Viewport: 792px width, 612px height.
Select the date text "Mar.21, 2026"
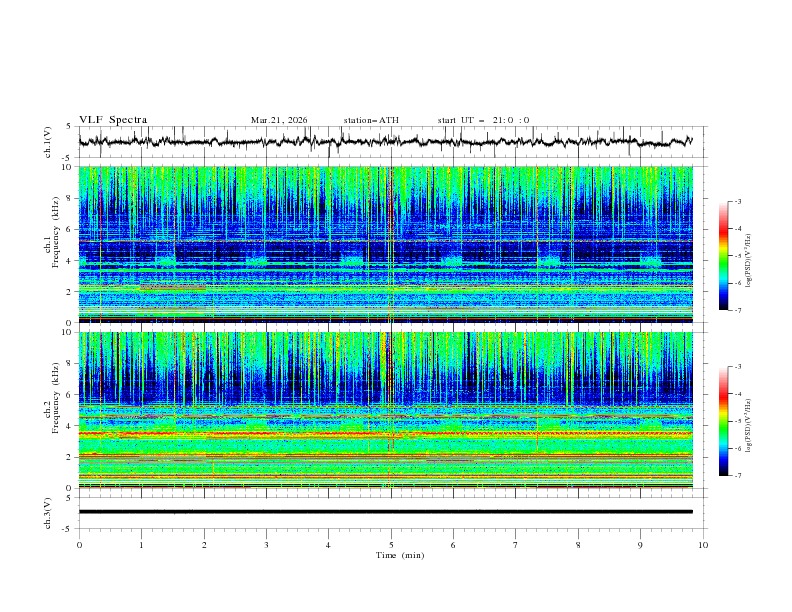(x=279, y=120)
